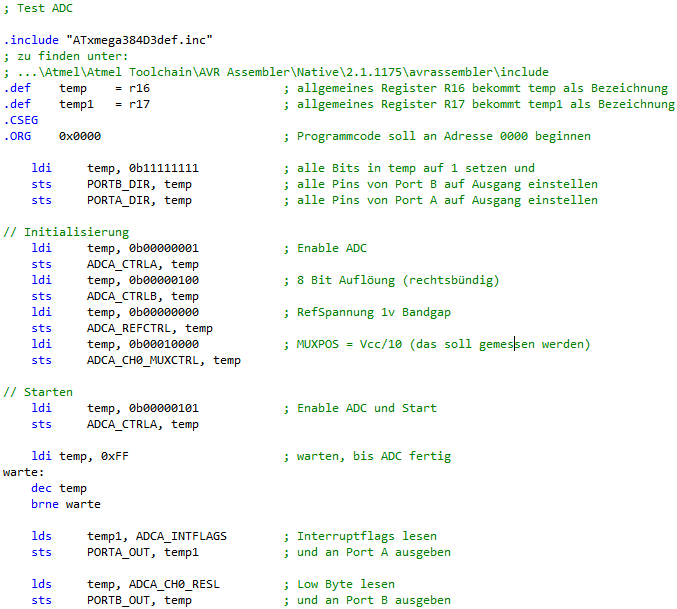Click the "// Starten" section comment
Image resolution: width=677 pixels, height=609 pixels.
click(x=38, y=392)
